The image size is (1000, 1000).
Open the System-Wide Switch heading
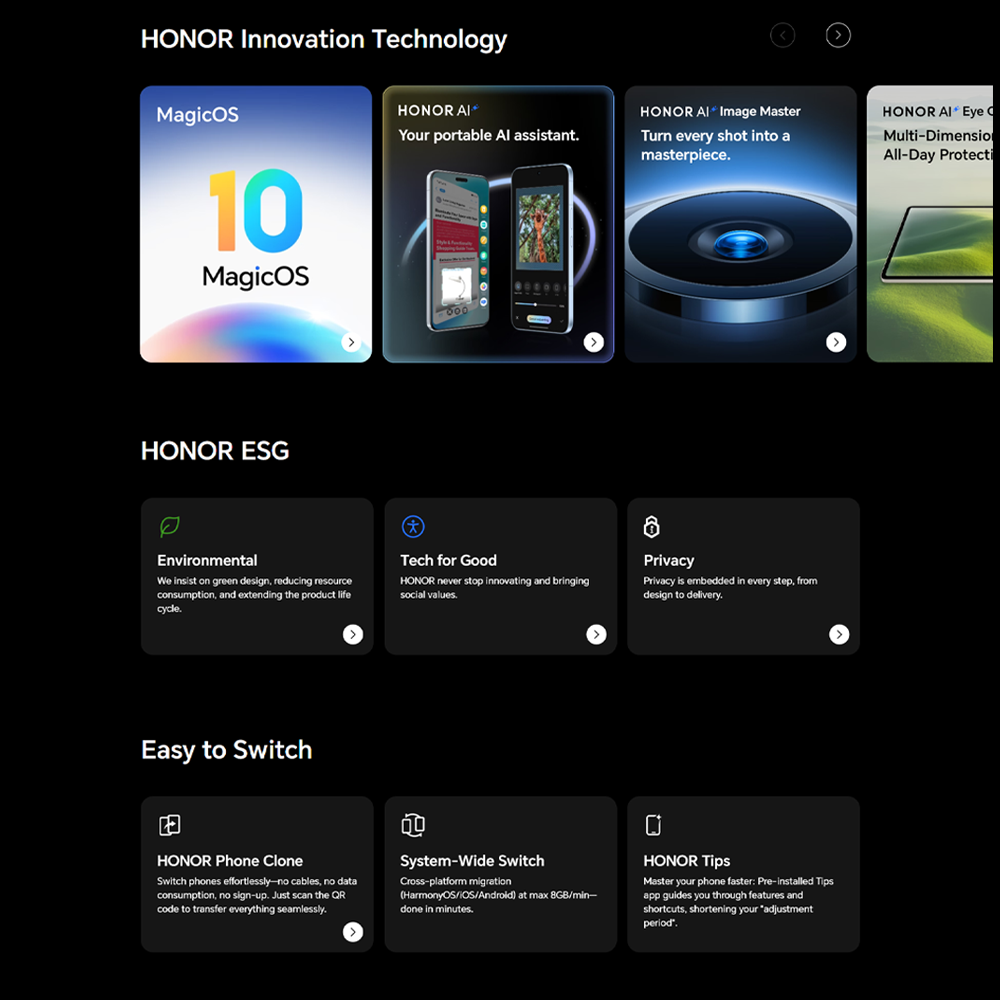pos(472,861)
